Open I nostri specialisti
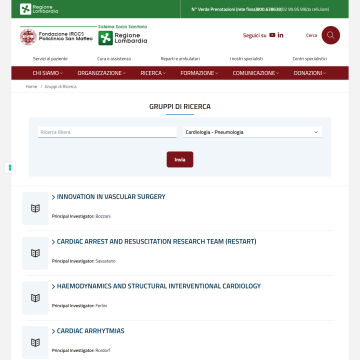This screenshot has width=360, height=360. tap(246, 59)
